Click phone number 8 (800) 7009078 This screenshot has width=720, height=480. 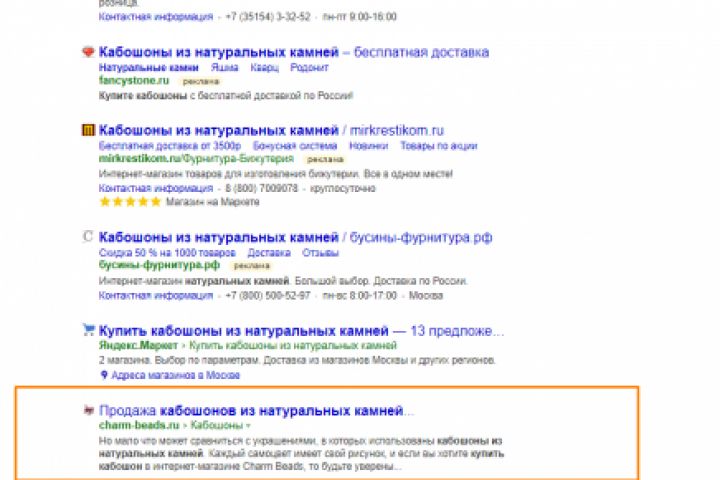click(x=262, y=188)
